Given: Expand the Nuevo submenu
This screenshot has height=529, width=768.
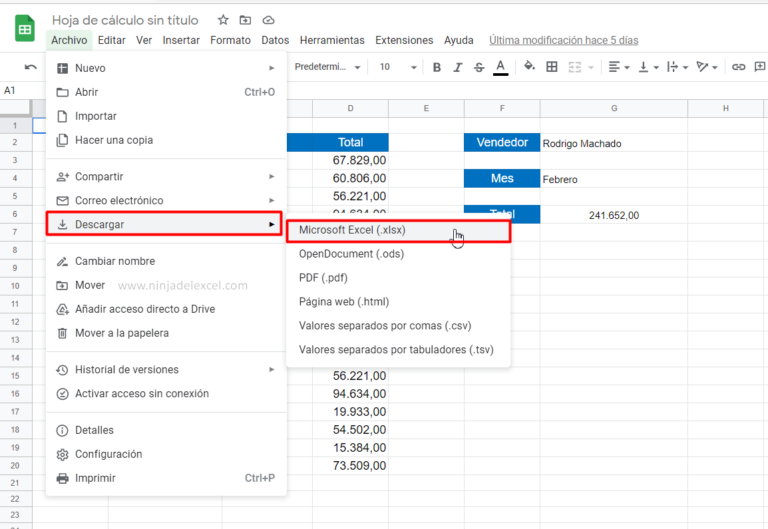Looking at the screenshot, I should click(166, 68).
